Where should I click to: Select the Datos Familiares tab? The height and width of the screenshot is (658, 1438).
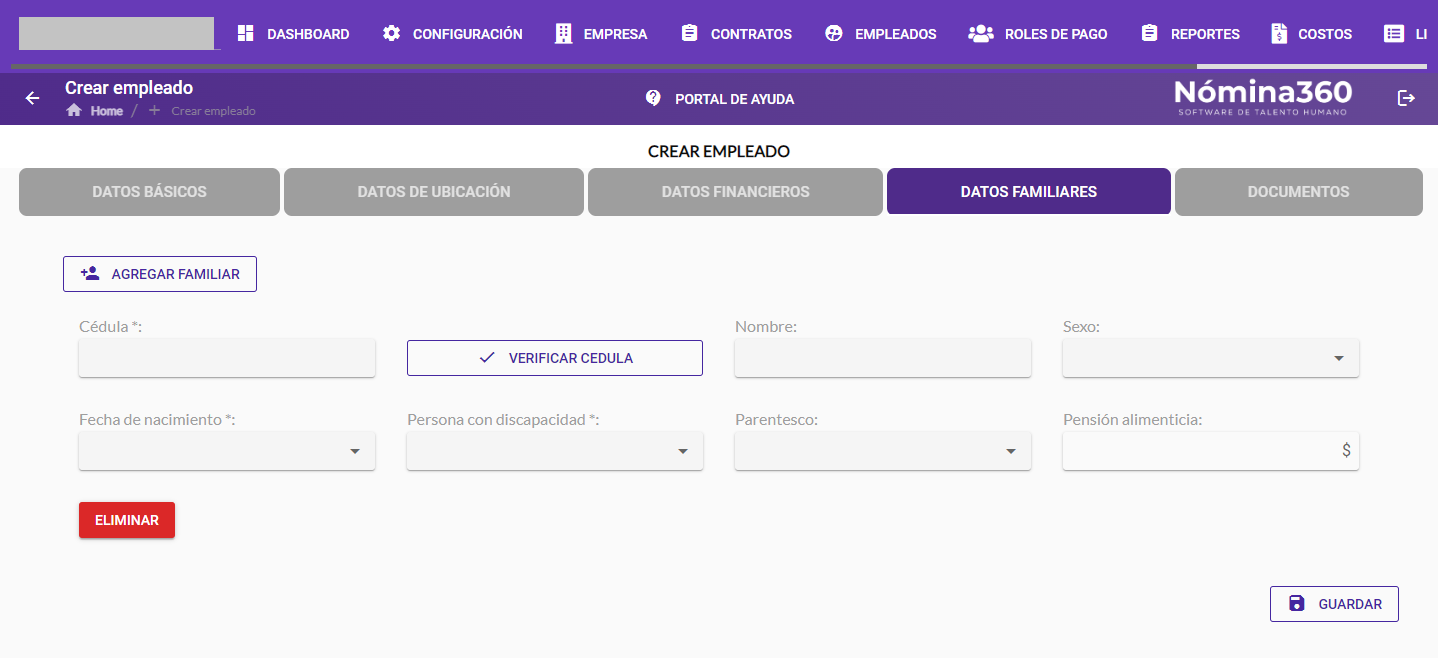click(1029, 192)
